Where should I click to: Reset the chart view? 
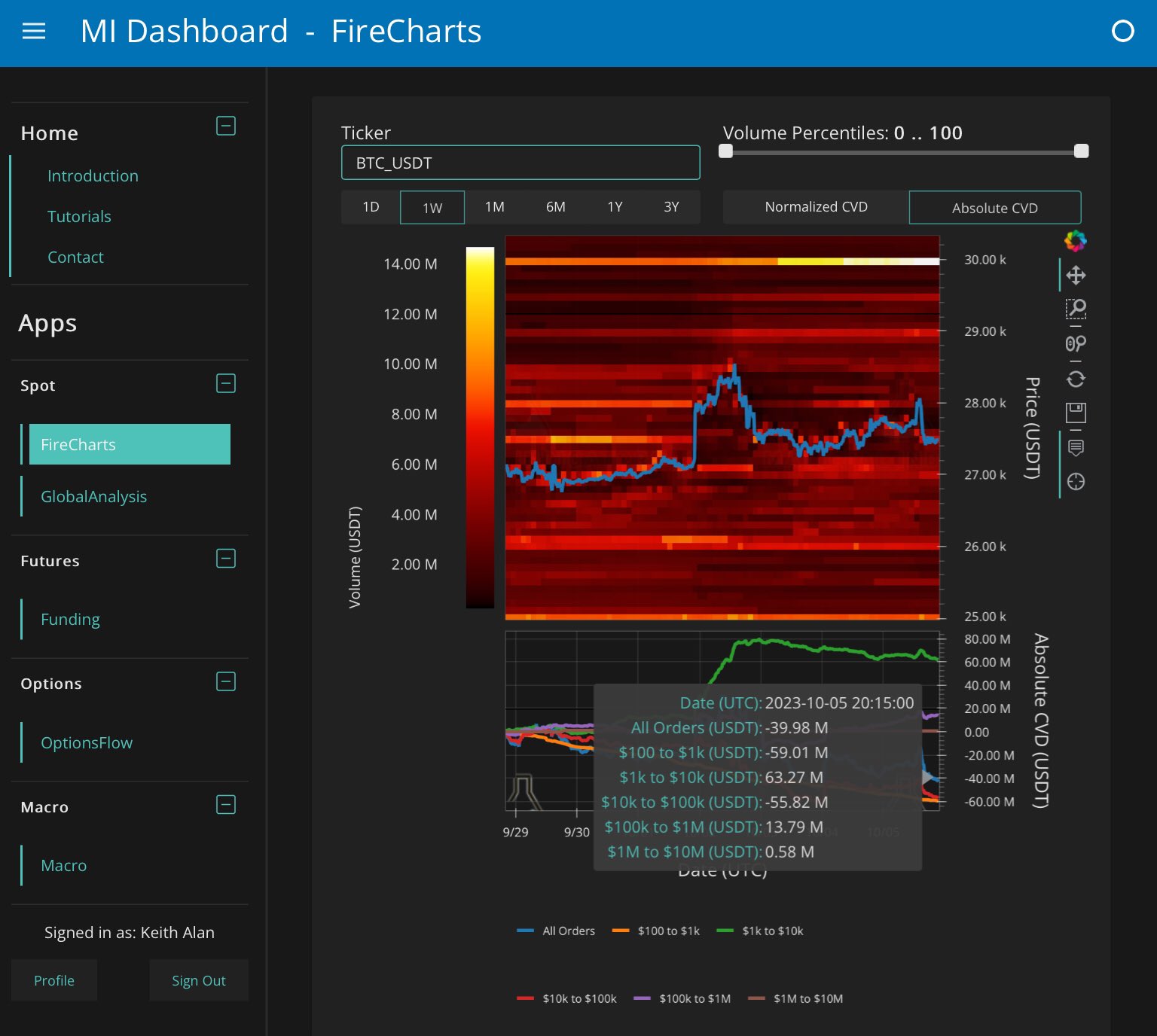[x=1076, y=379]
